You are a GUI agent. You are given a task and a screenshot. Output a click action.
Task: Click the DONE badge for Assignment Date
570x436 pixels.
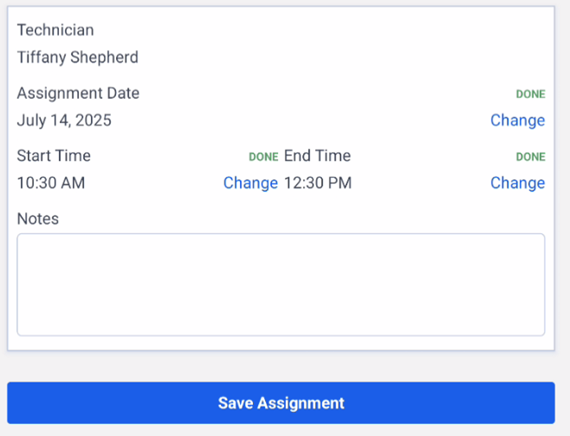[530, 94]
